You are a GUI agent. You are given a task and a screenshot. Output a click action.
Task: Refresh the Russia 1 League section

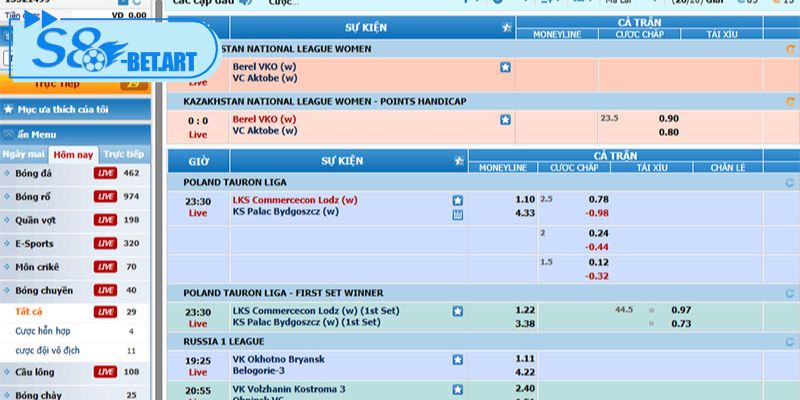point(789,342)
